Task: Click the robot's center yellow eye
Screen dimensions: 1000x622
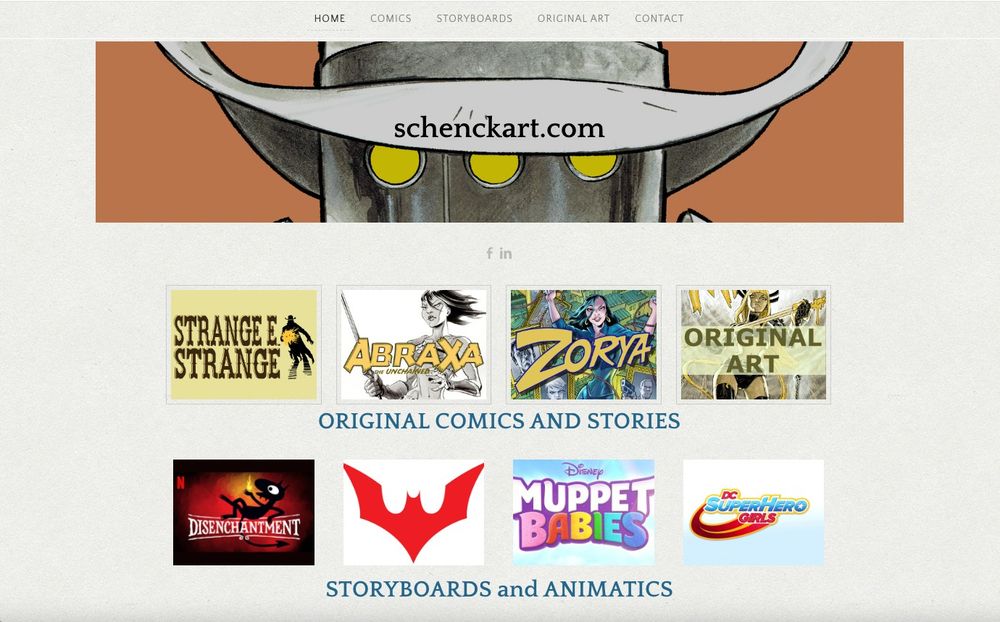Action: (494, 167)
